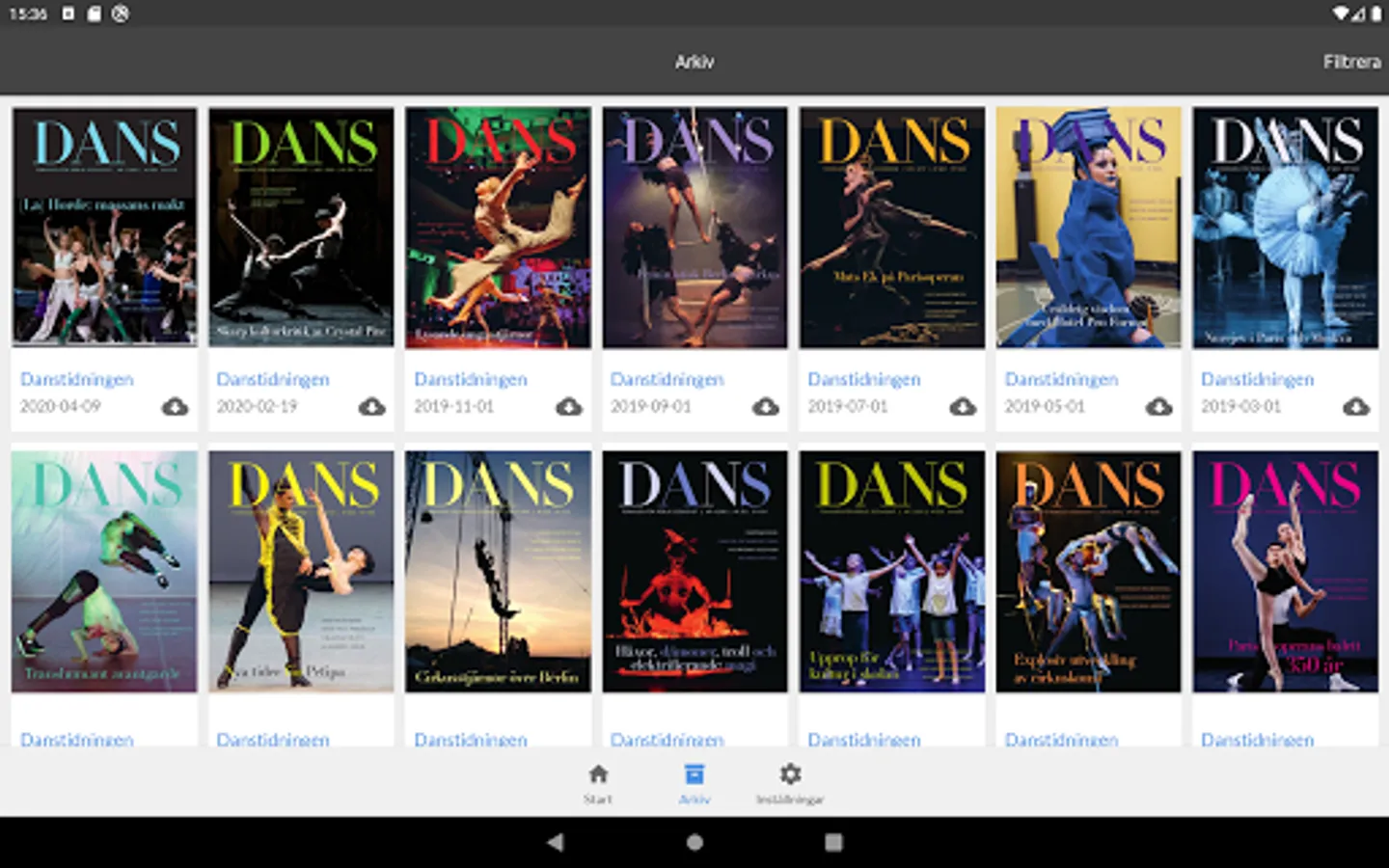Open cover 'Upprop för kultur i skolan'
Screen dimensions: 1389x868
coord(891,571)
